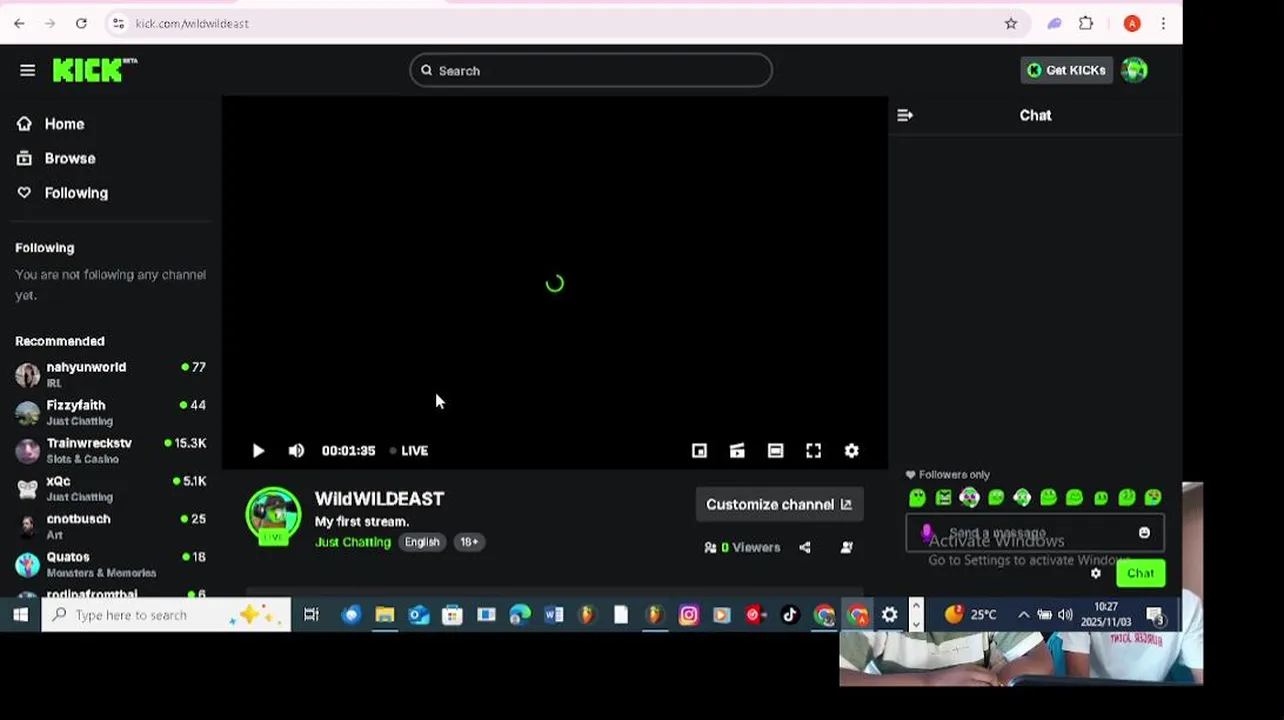The height and width of the screenshot is (720, 1284).
Task: Open the hamburger sidebar menu
Action: coord(27,70)
